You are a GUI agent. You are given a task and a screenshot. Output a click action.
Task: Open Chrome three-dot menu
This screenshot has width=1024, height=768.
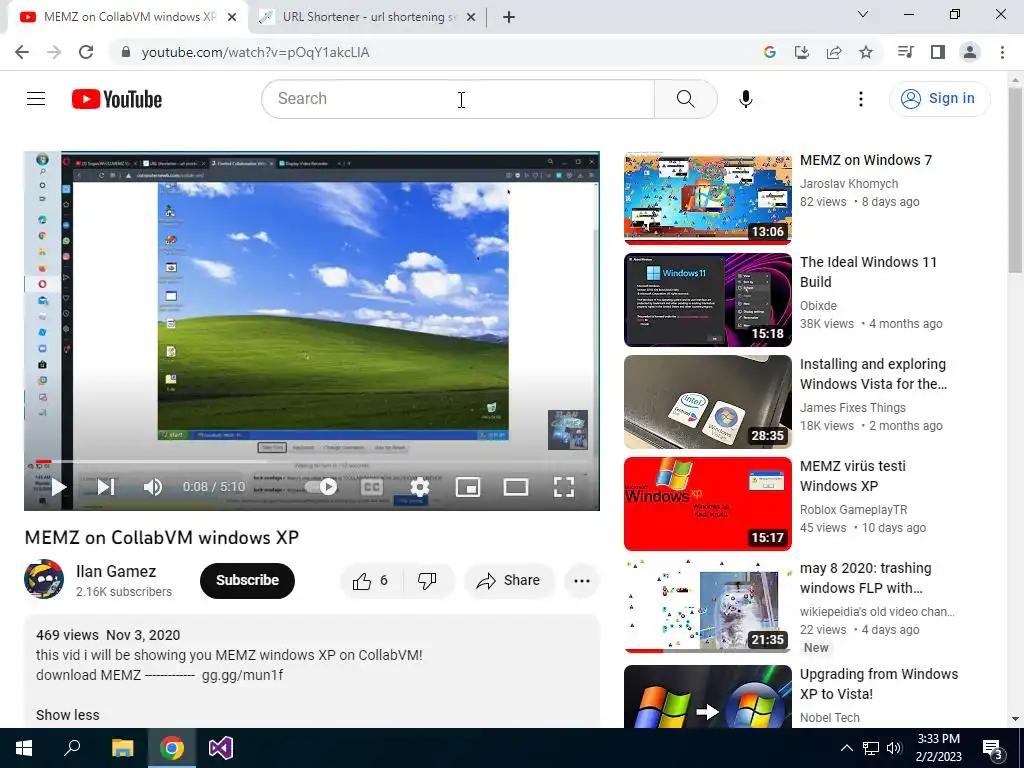click(1002, 52)
